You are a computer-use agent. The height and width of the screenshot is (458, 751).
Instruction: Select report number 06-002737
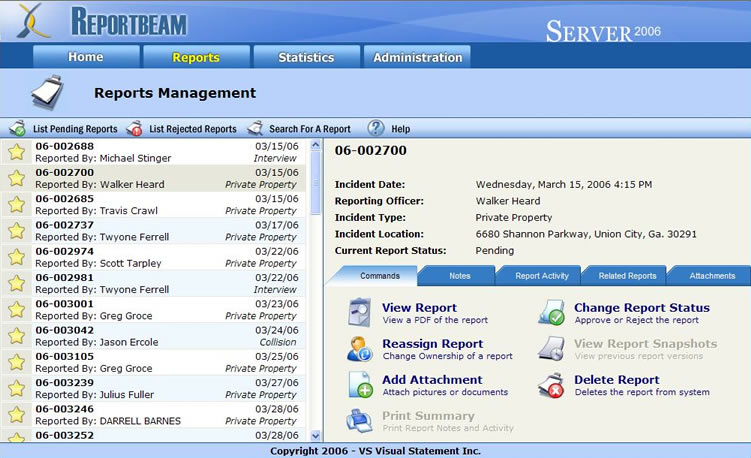tap(65, 225)
